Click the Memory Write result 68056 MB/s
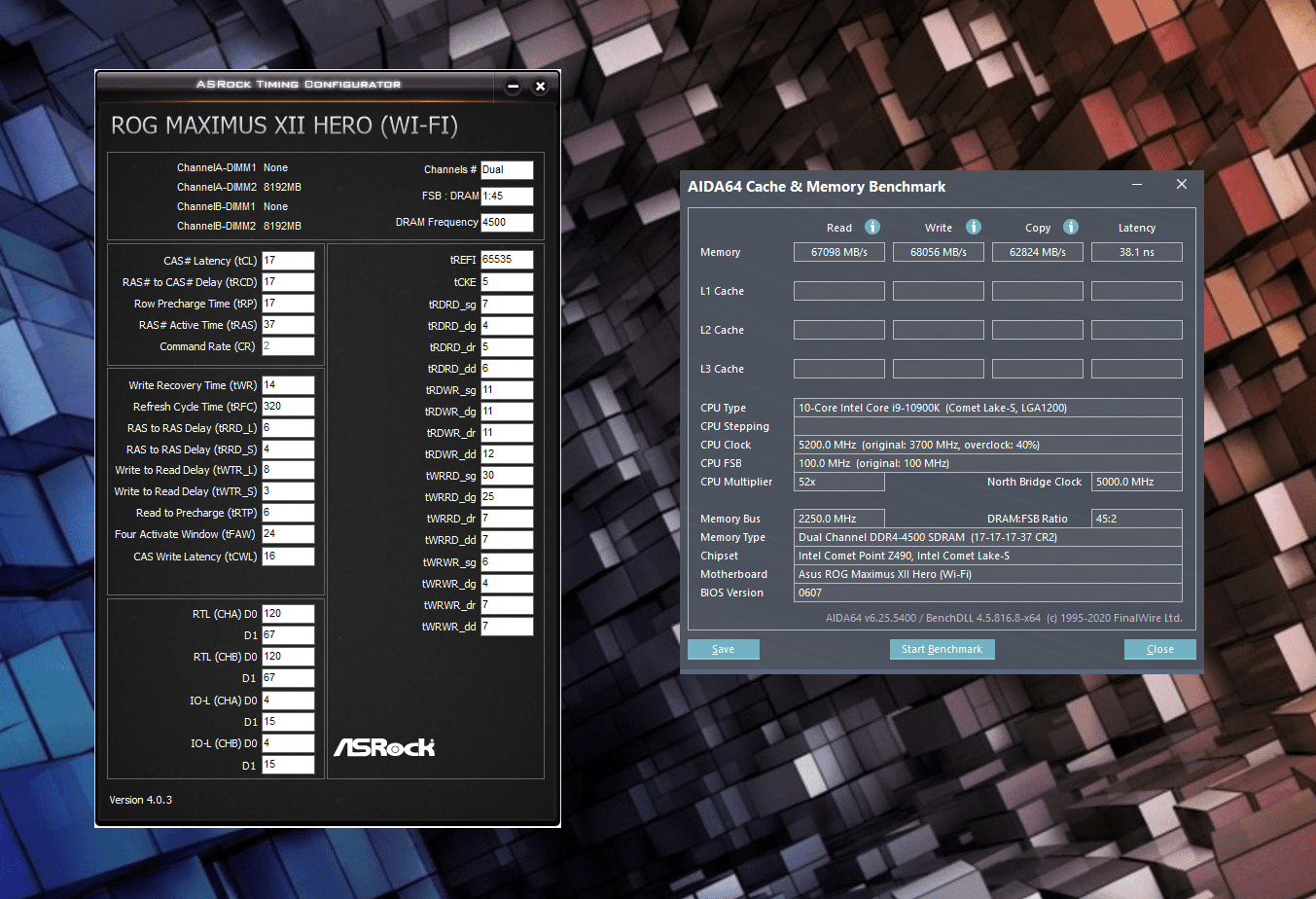1316x899 pixels. [939, 252]
